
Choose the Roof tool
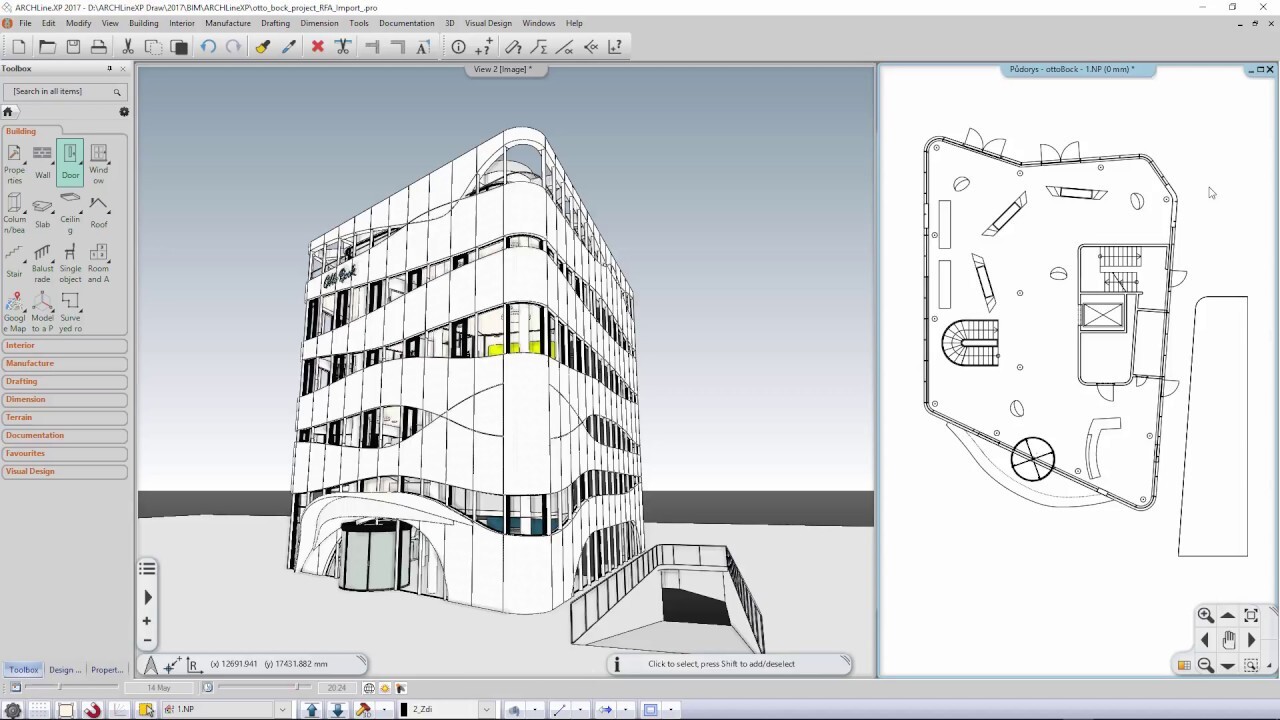[98, 210]
